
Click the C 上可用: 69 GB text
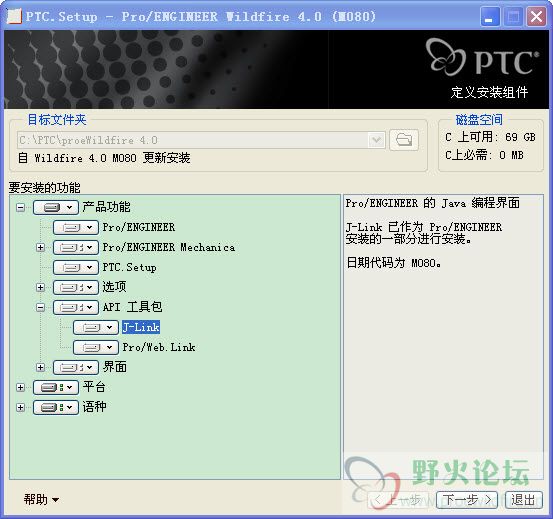coord(490,137)
